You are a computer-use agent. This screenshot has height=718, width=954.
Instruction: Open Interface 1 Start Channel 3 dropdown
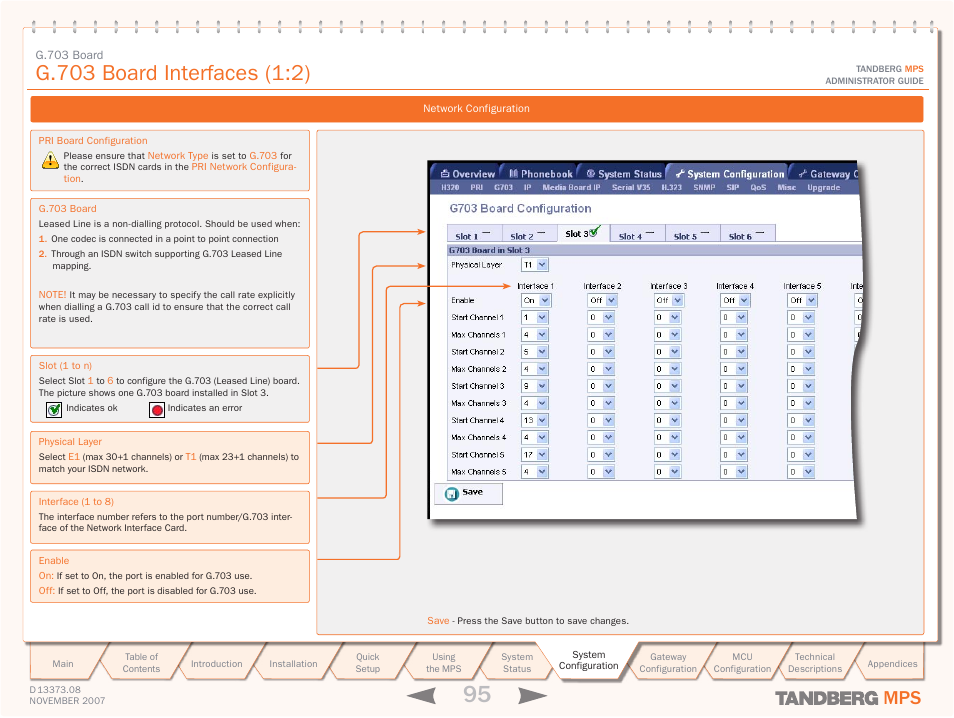[535, 386]
